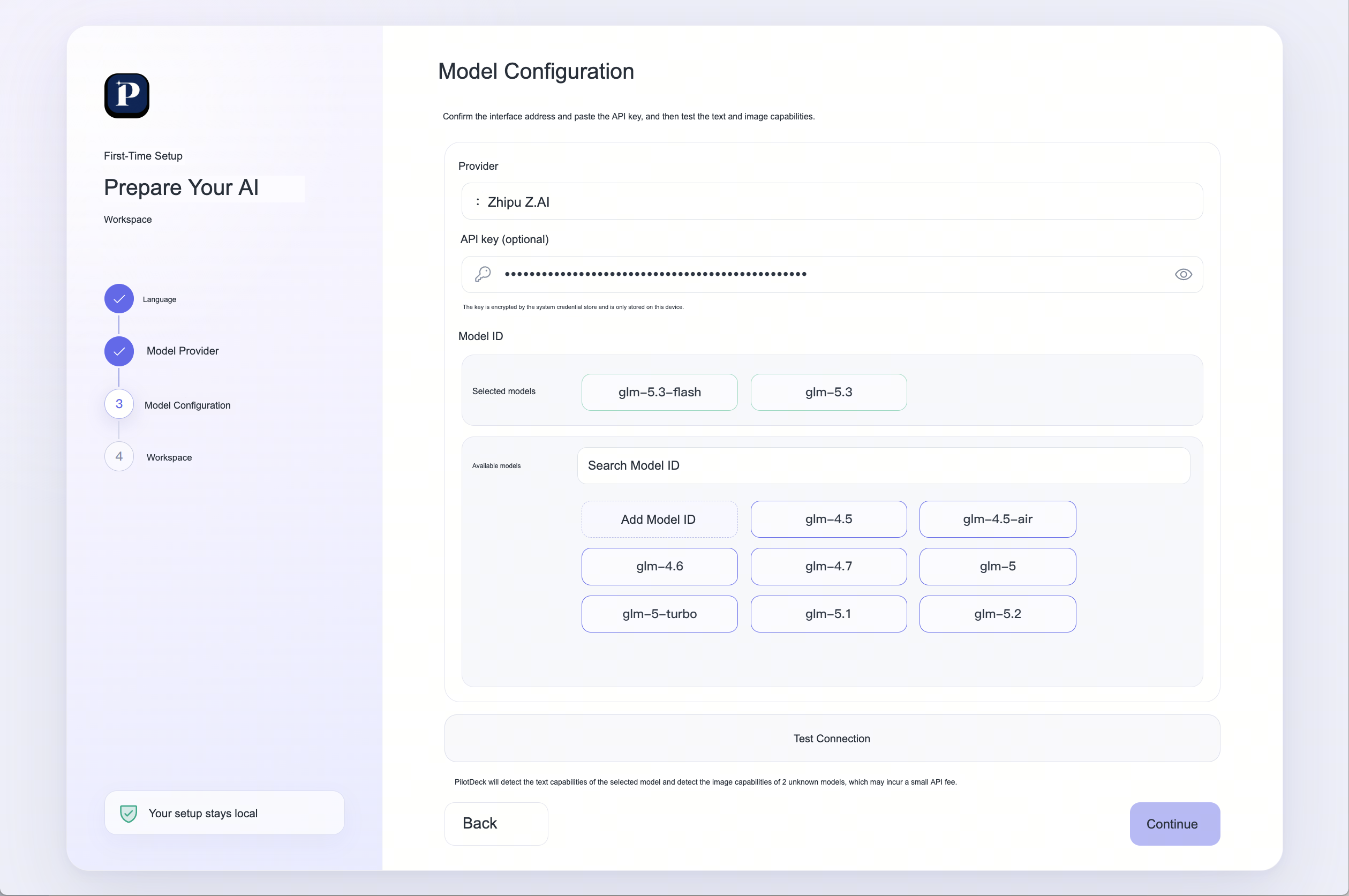Click step 4 Workspace circle
1349x896 pixels.
(x=119, y=457)
